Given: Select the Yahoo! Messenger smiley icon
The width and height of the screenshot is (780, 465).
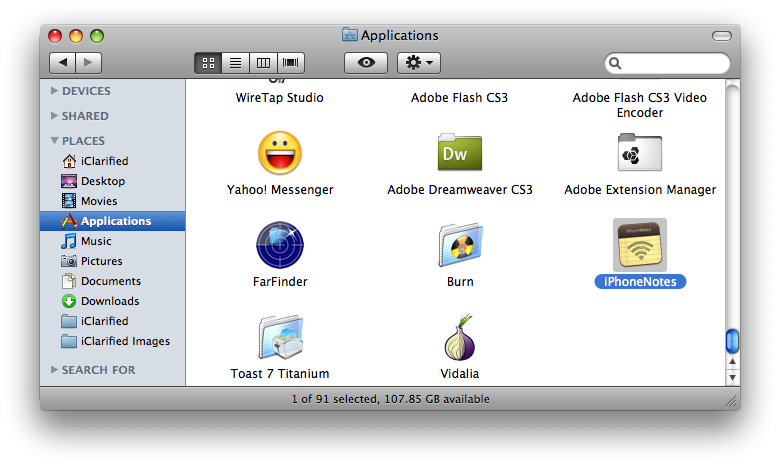Looking at the screenshot, I should (x=279, y=153).
